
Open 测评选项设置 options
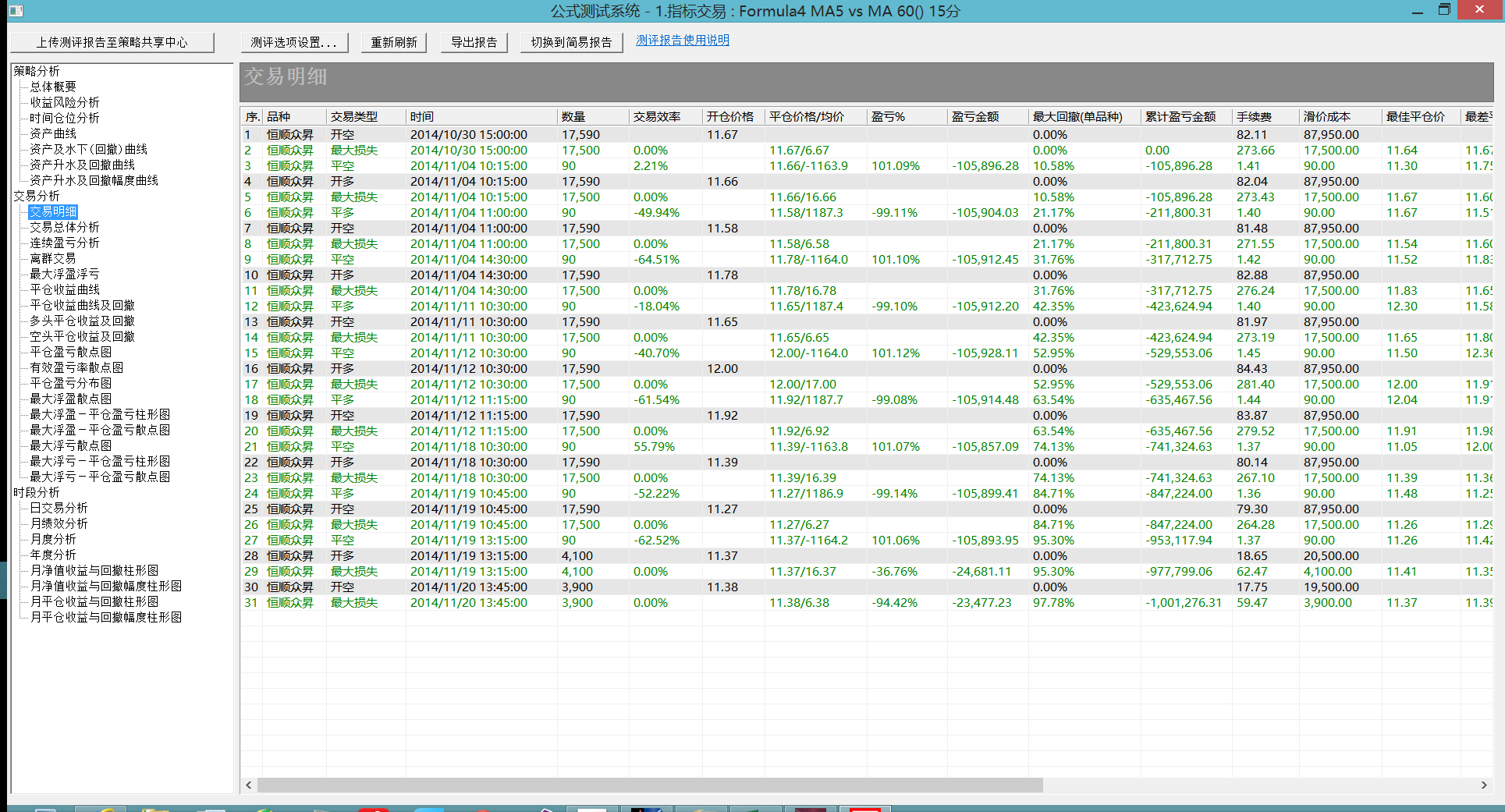tap(293, 42)
